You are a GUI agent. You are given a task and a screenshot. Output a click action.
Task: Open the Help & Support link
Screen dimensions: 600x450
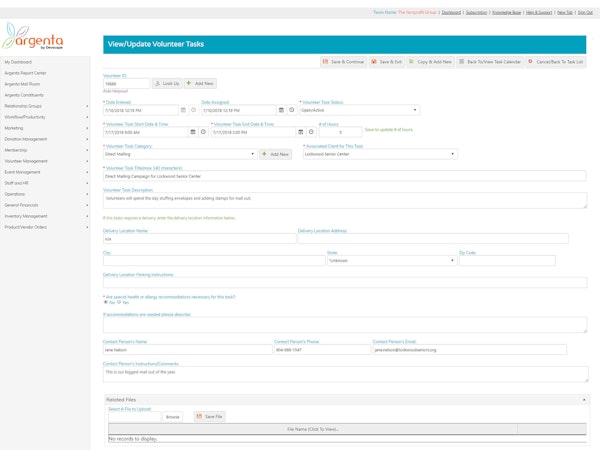tap(539, 13)
